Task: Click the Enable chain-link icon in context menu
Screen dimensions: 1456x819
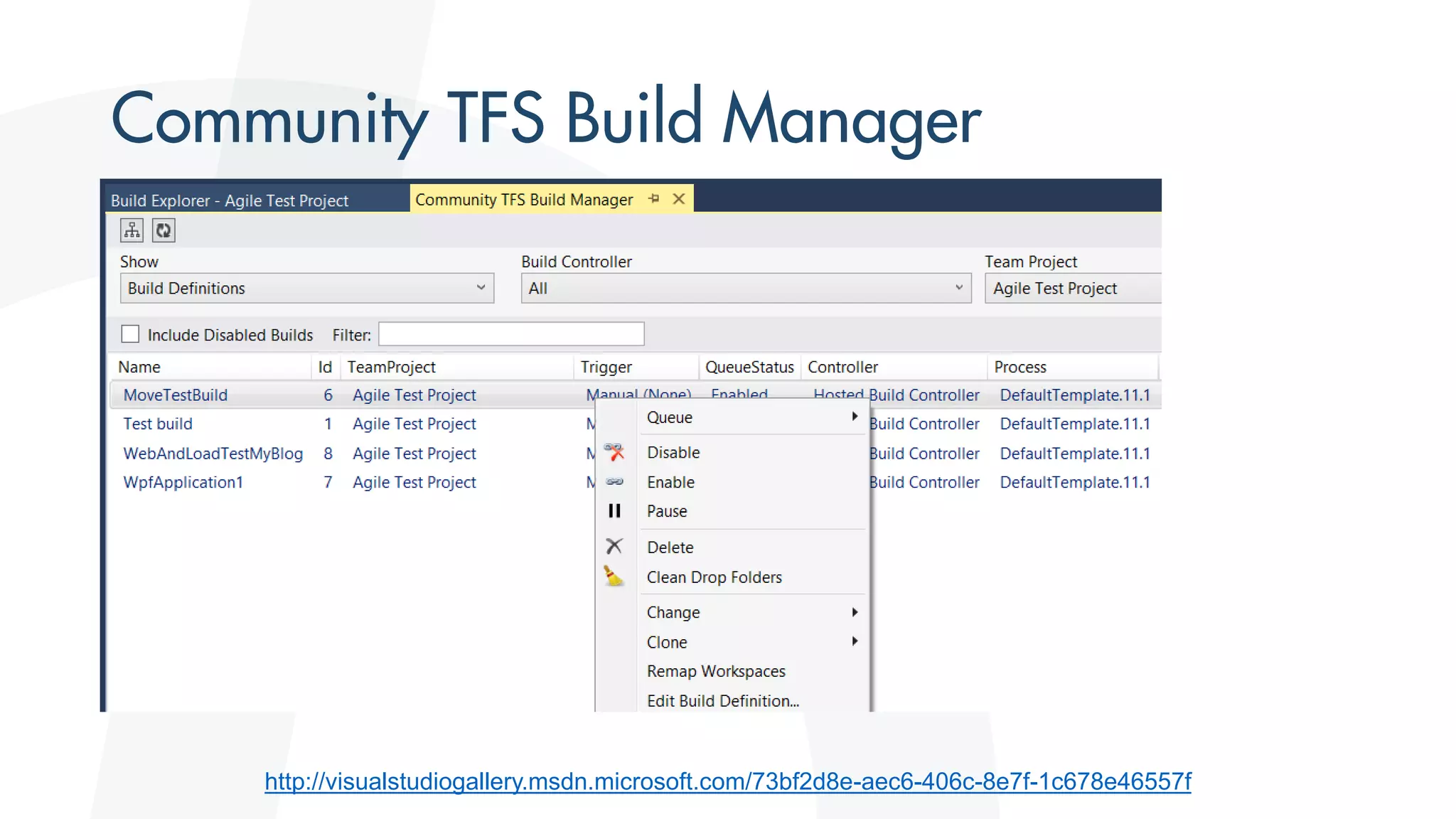Action: click(x=614, y=482)
